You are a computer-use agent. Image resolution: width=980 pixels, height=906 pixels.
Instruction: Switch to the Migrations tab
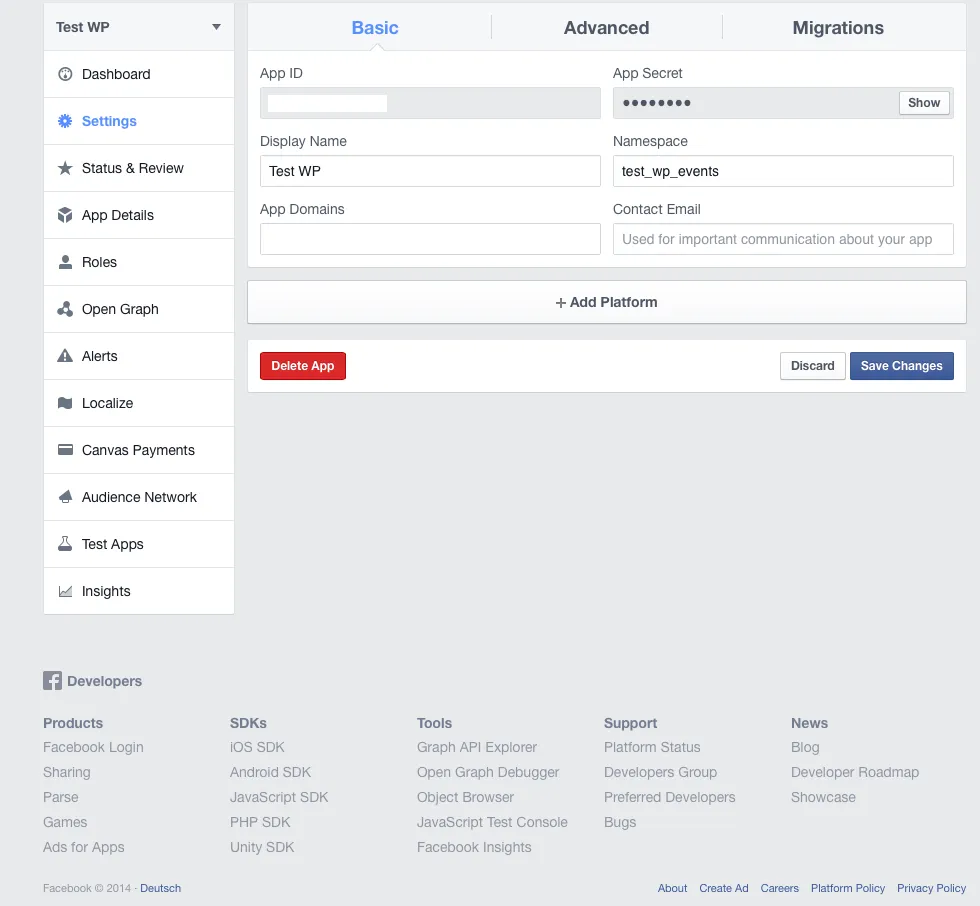838,27
